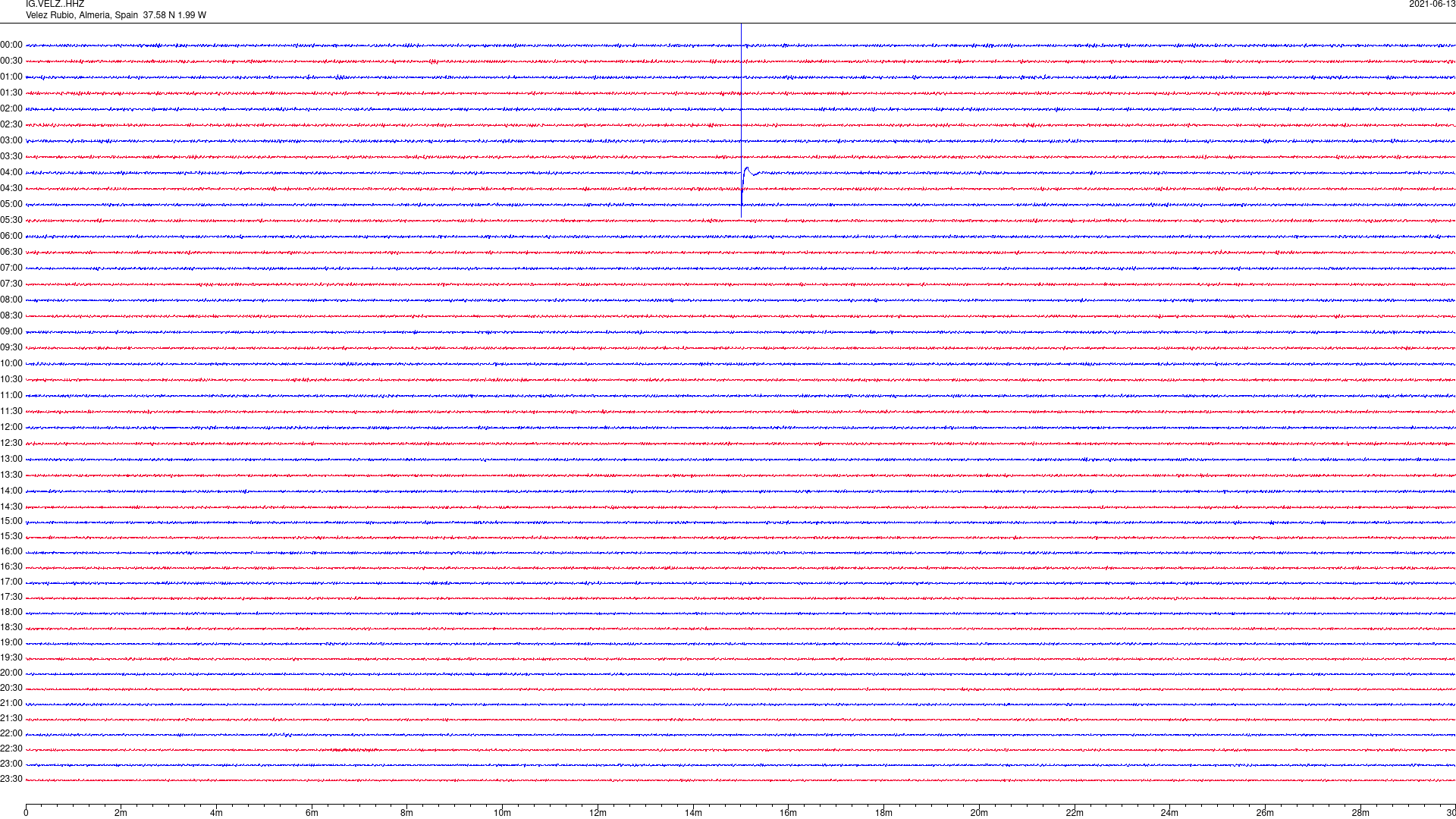
Task: Select the 05:00 time row label
Action: (x=11, y=204)
